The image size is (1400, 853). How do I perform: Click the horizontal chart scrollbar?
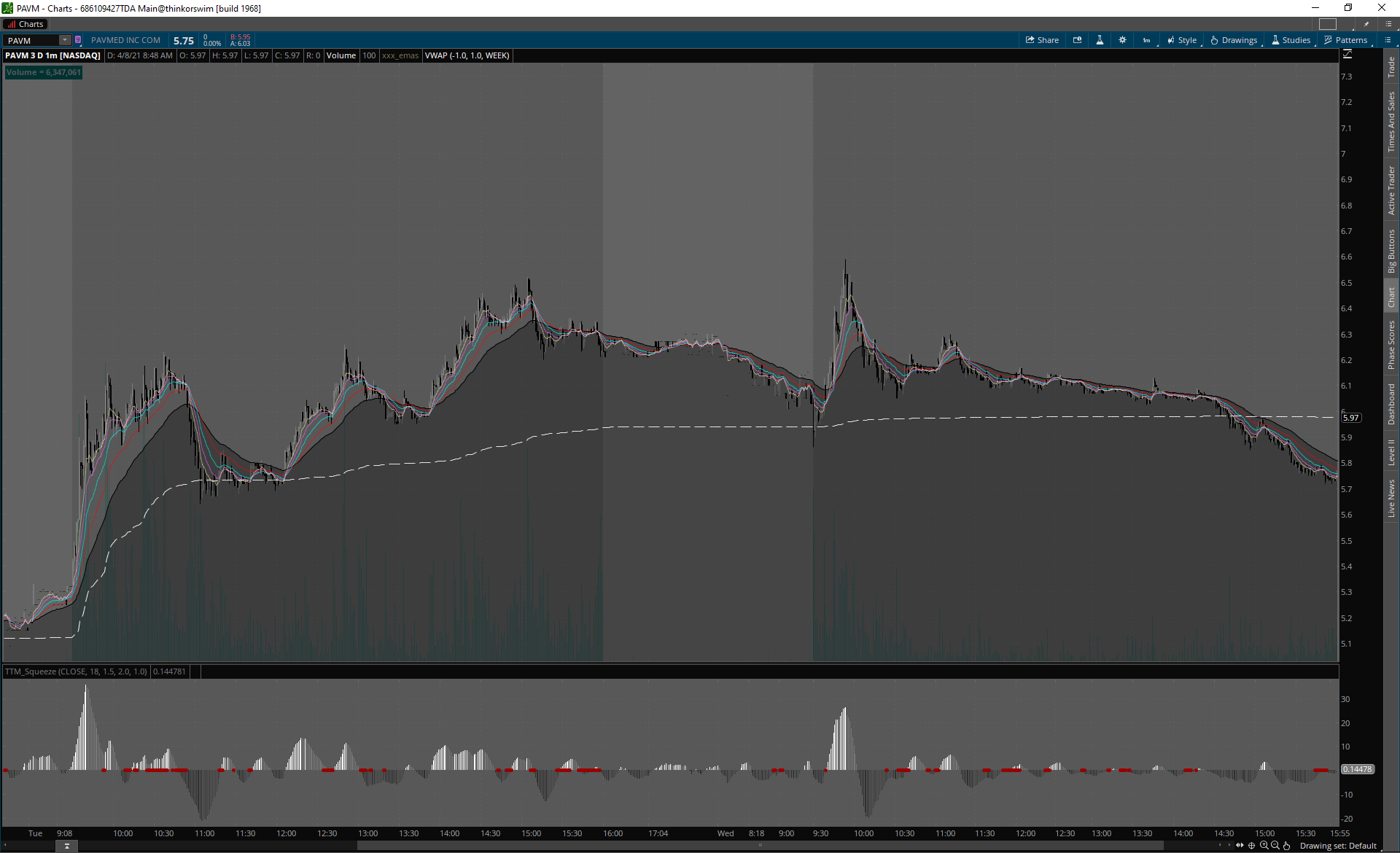tap(758, 846)
